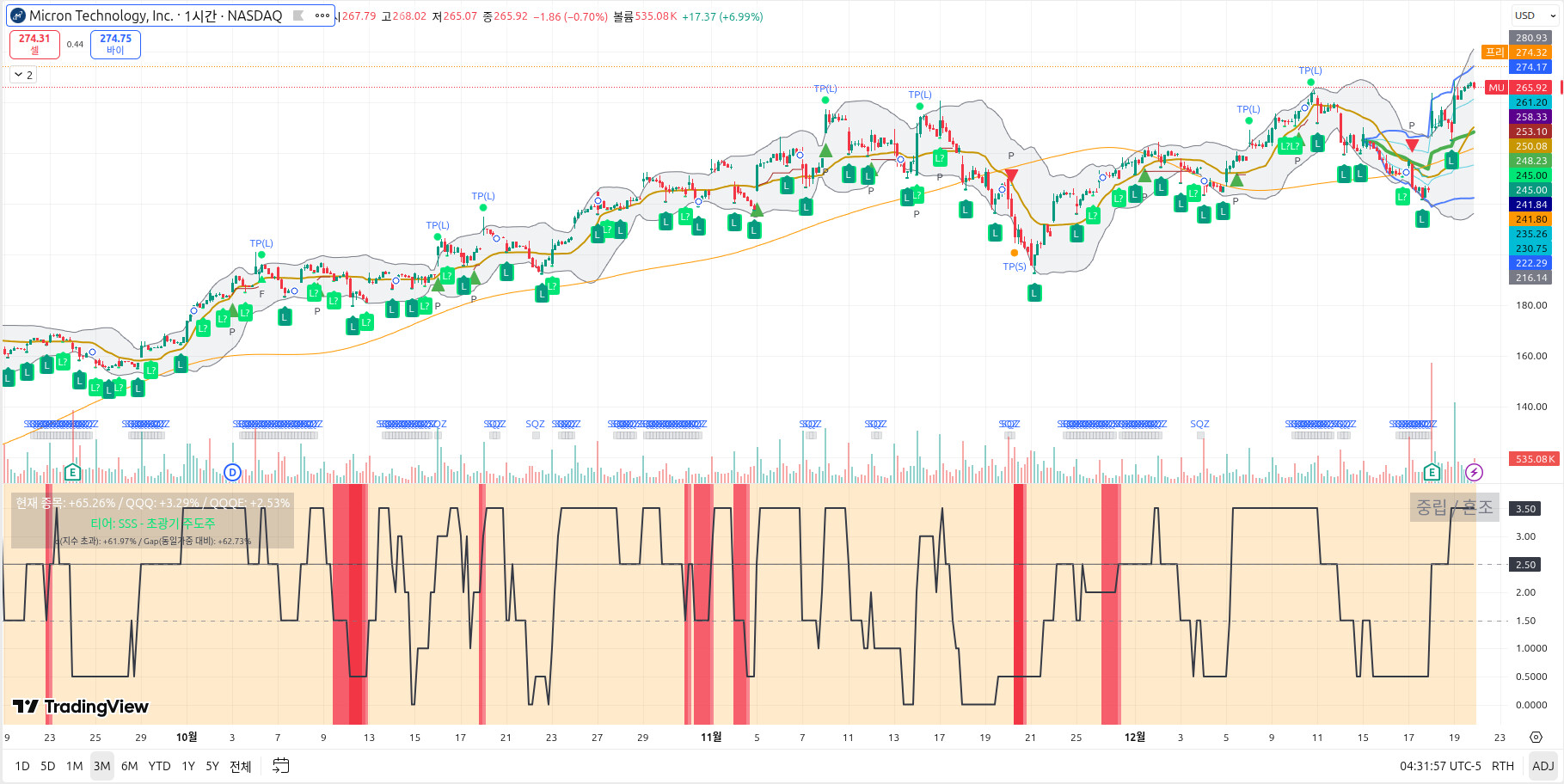Click the L marker below the November low
The width and height of the screenshot is (1564, 784).
pyautogui.click(x=1034, y=293)
